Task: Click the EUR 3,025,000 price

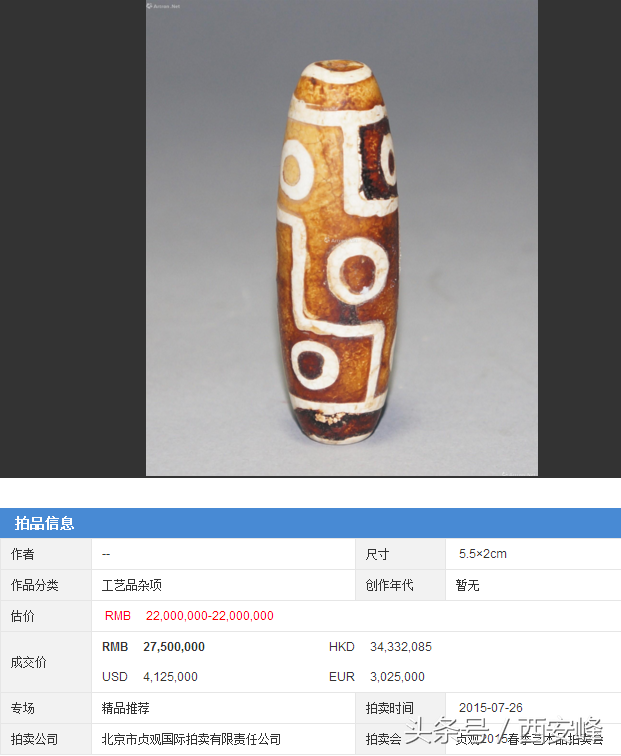Action: click(x=377, y=676)
